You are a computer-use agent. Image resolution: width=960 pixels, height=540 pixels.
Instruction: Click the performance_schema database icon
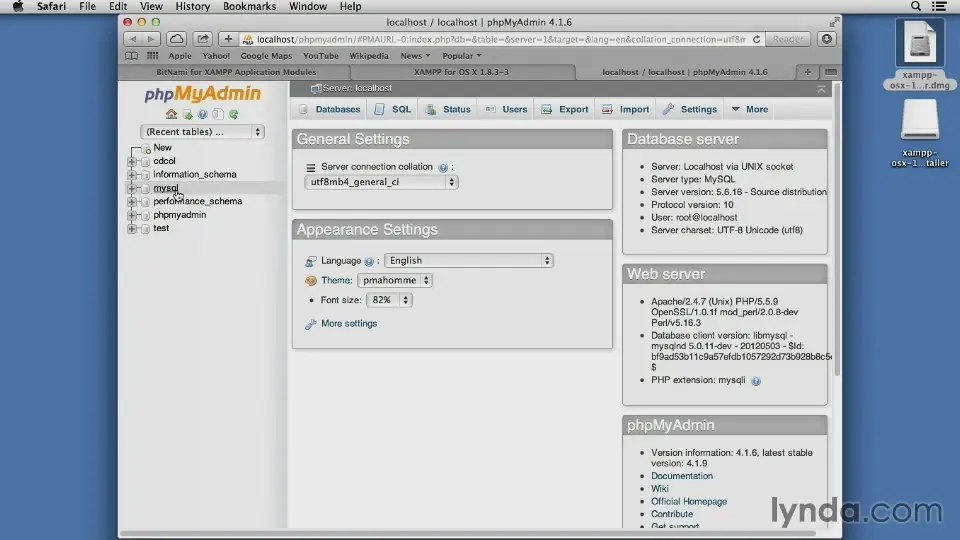(x=146, y=202)
